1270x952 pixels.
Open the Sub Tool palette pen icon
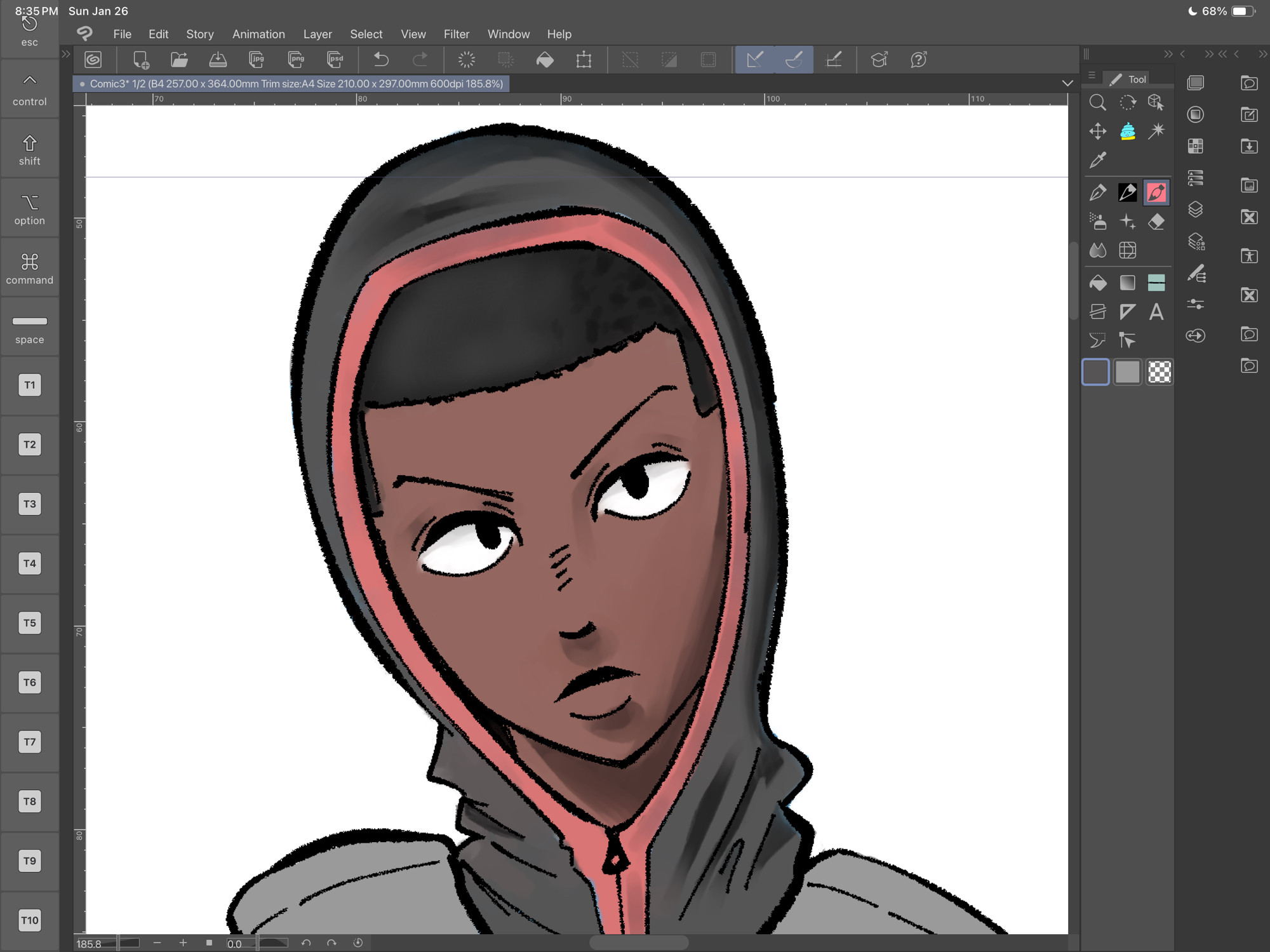coord(1196,274)
